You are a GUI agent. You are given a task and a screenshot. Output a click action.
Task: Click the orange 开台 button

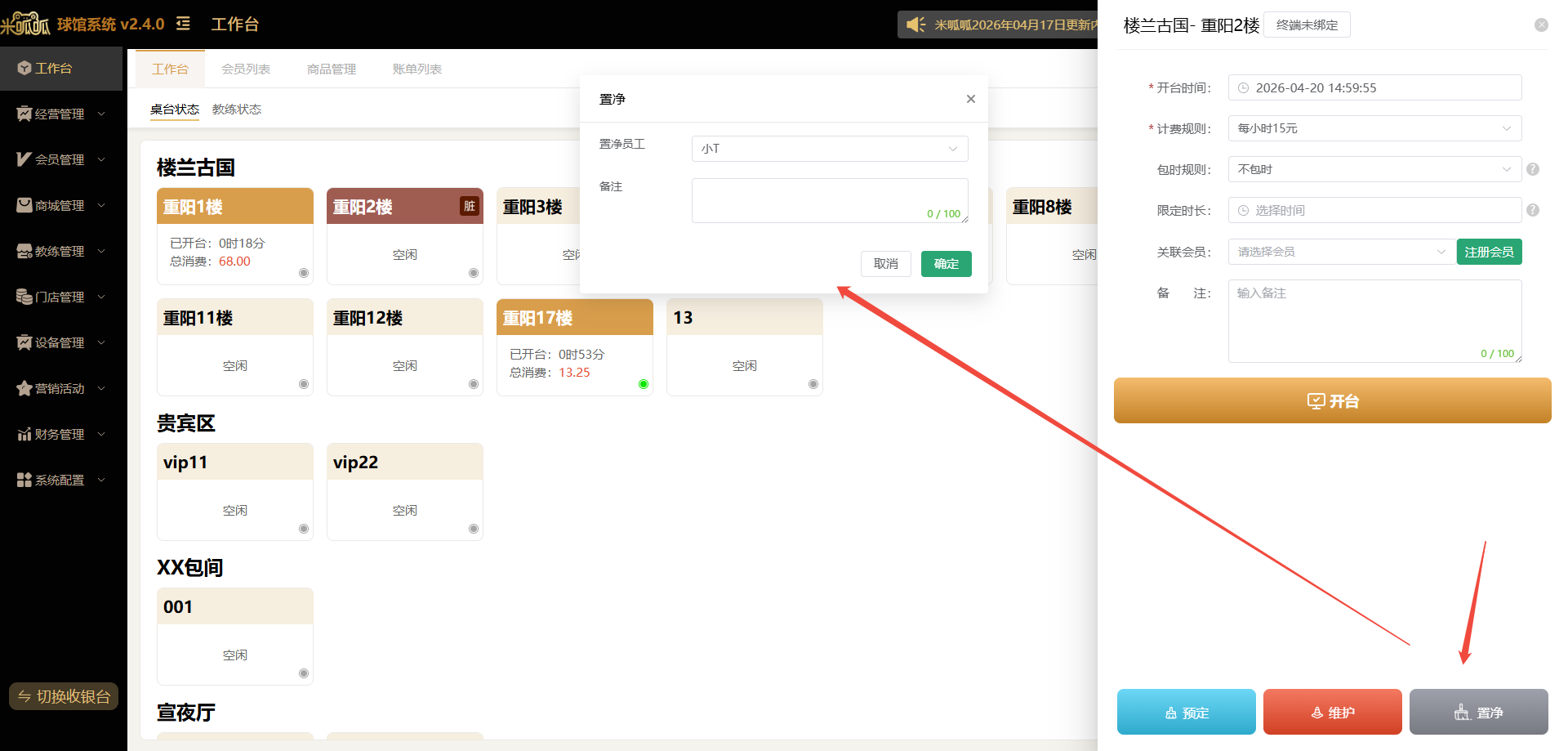pos(1333,400)
